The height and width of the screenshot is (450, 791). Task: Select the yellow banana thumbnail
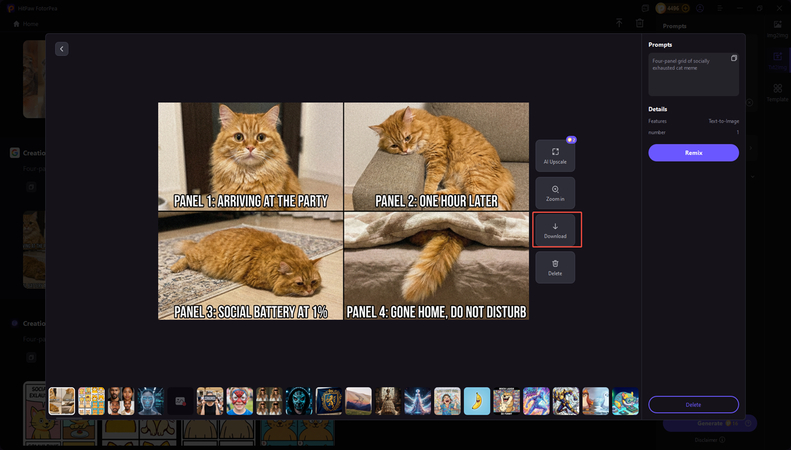[x=477, y=401]
